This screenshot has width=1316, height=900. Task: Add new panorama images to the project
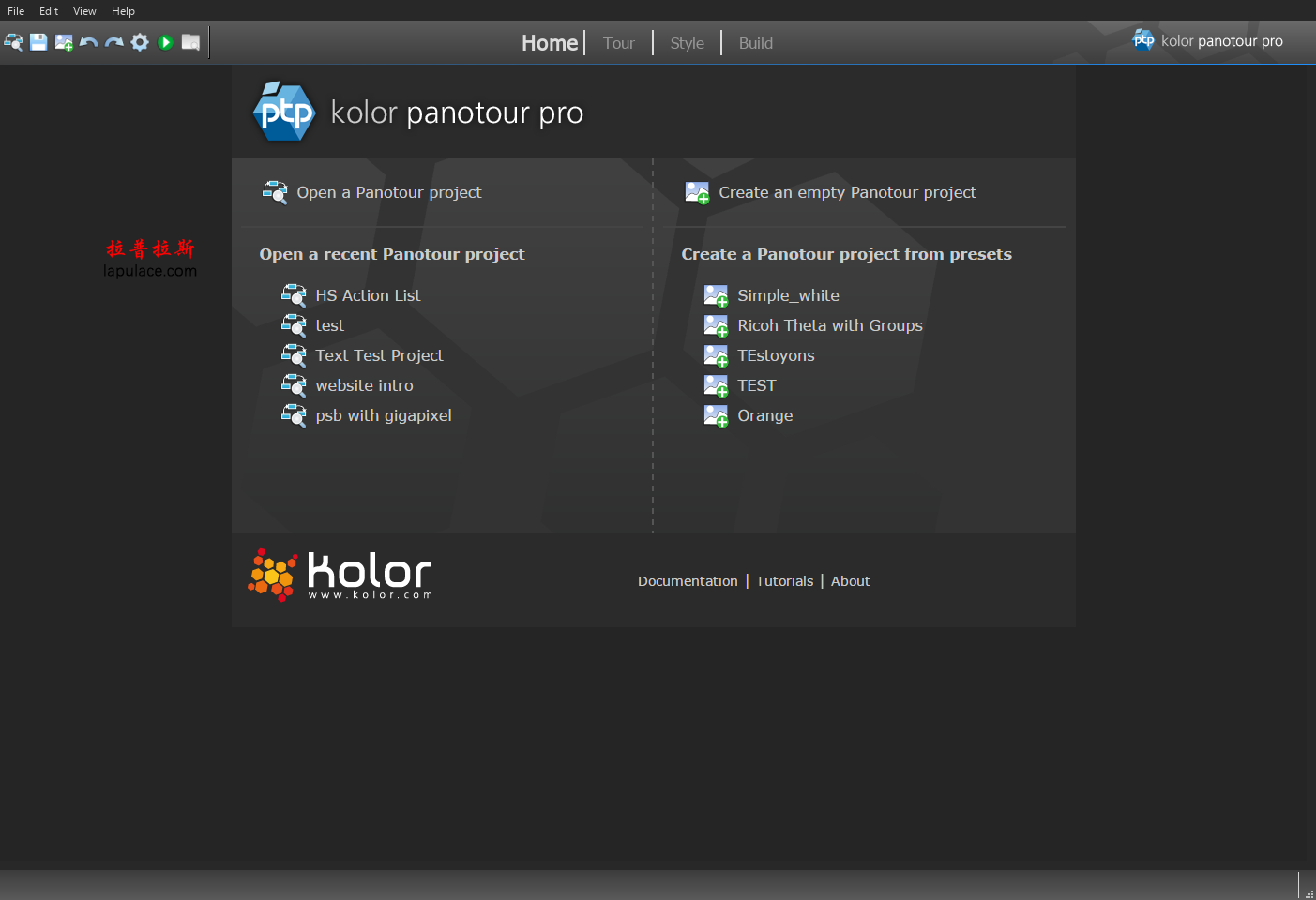coord(64,42)
